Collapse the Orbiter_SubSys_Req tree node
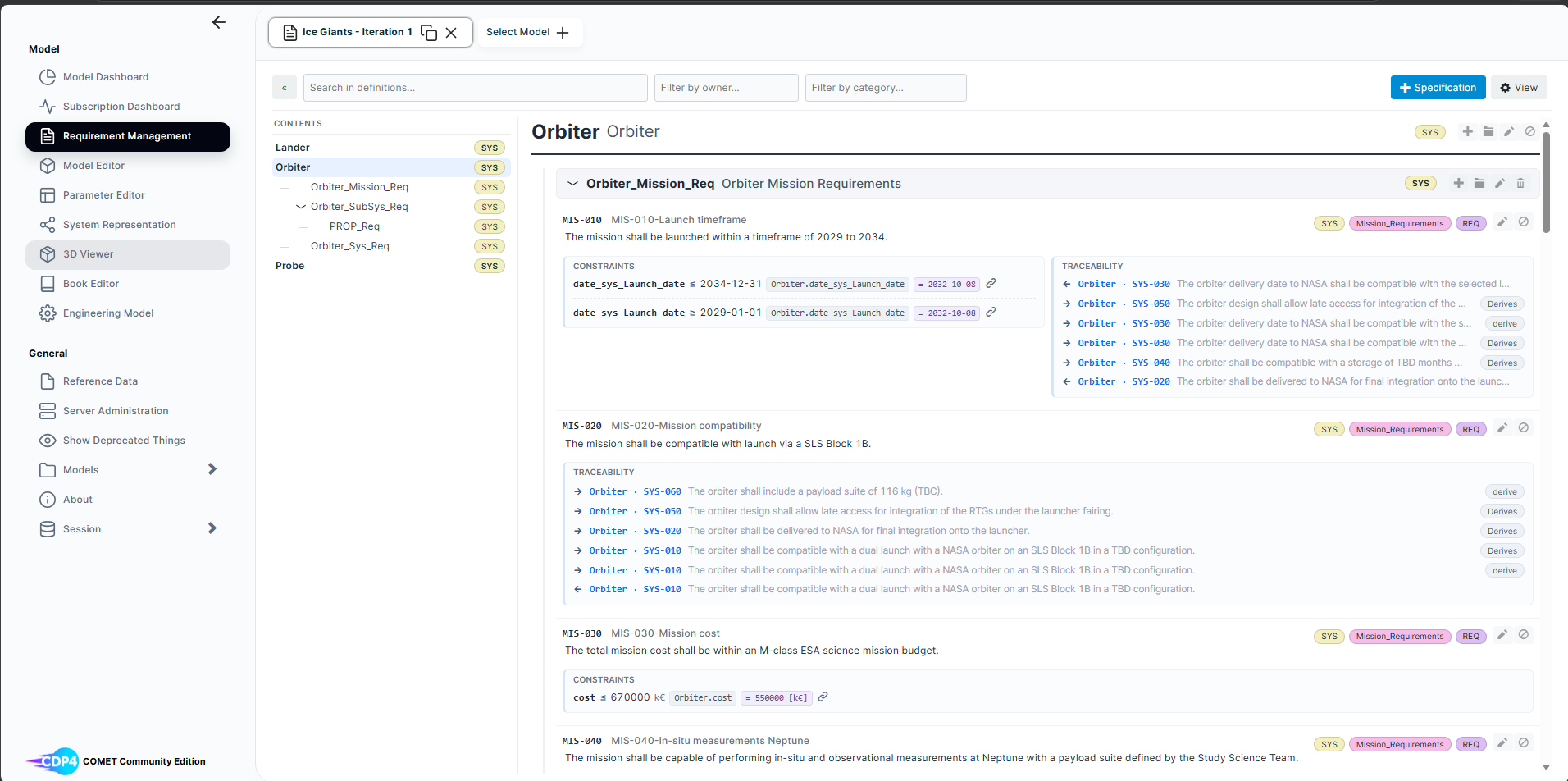The width and height of the screenshot is (1568, 781). [x=301, y=207]
